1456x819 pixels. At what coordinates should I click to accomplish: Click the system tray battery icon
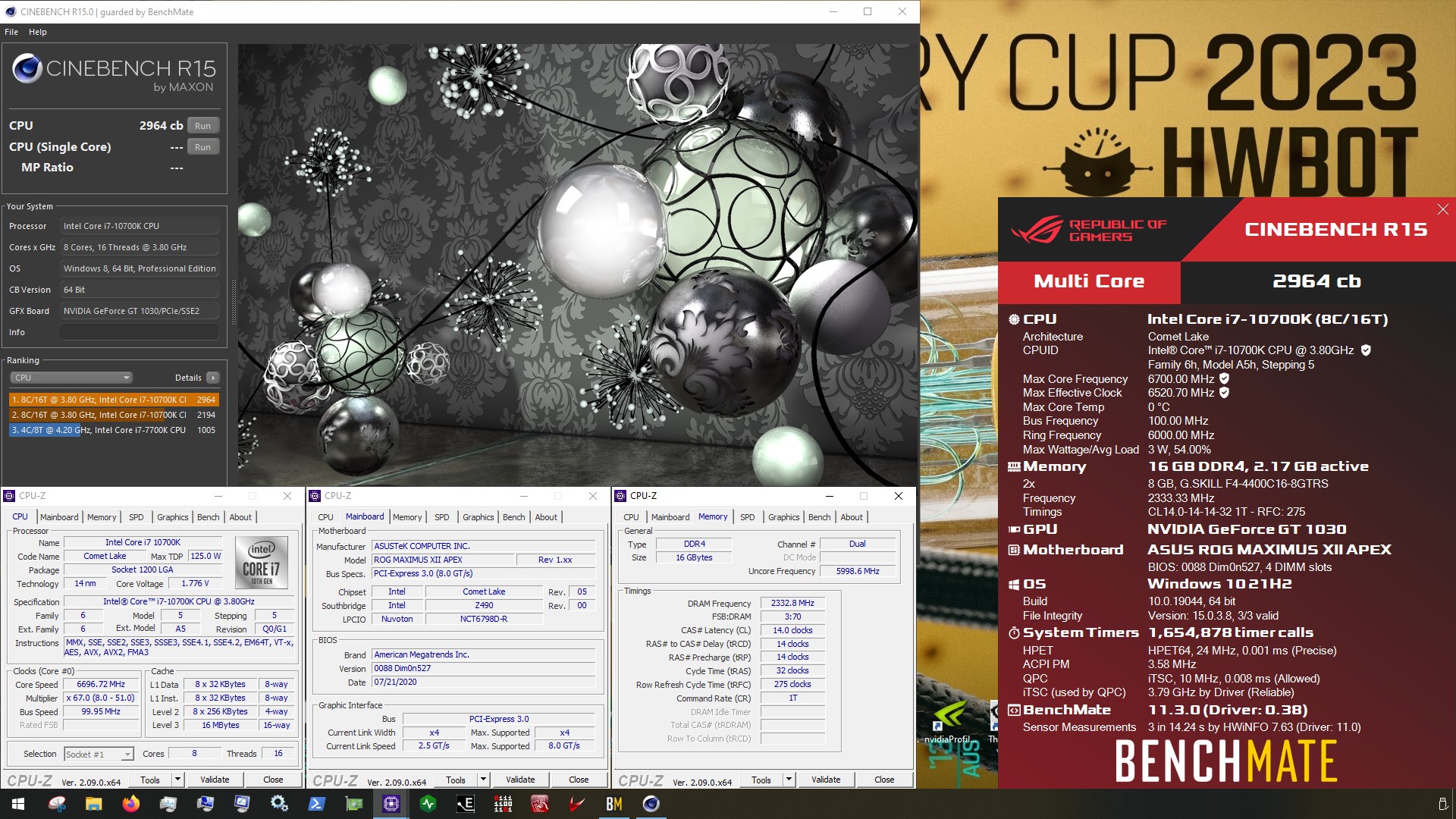pyautogui.click(x=1442, y=804)
